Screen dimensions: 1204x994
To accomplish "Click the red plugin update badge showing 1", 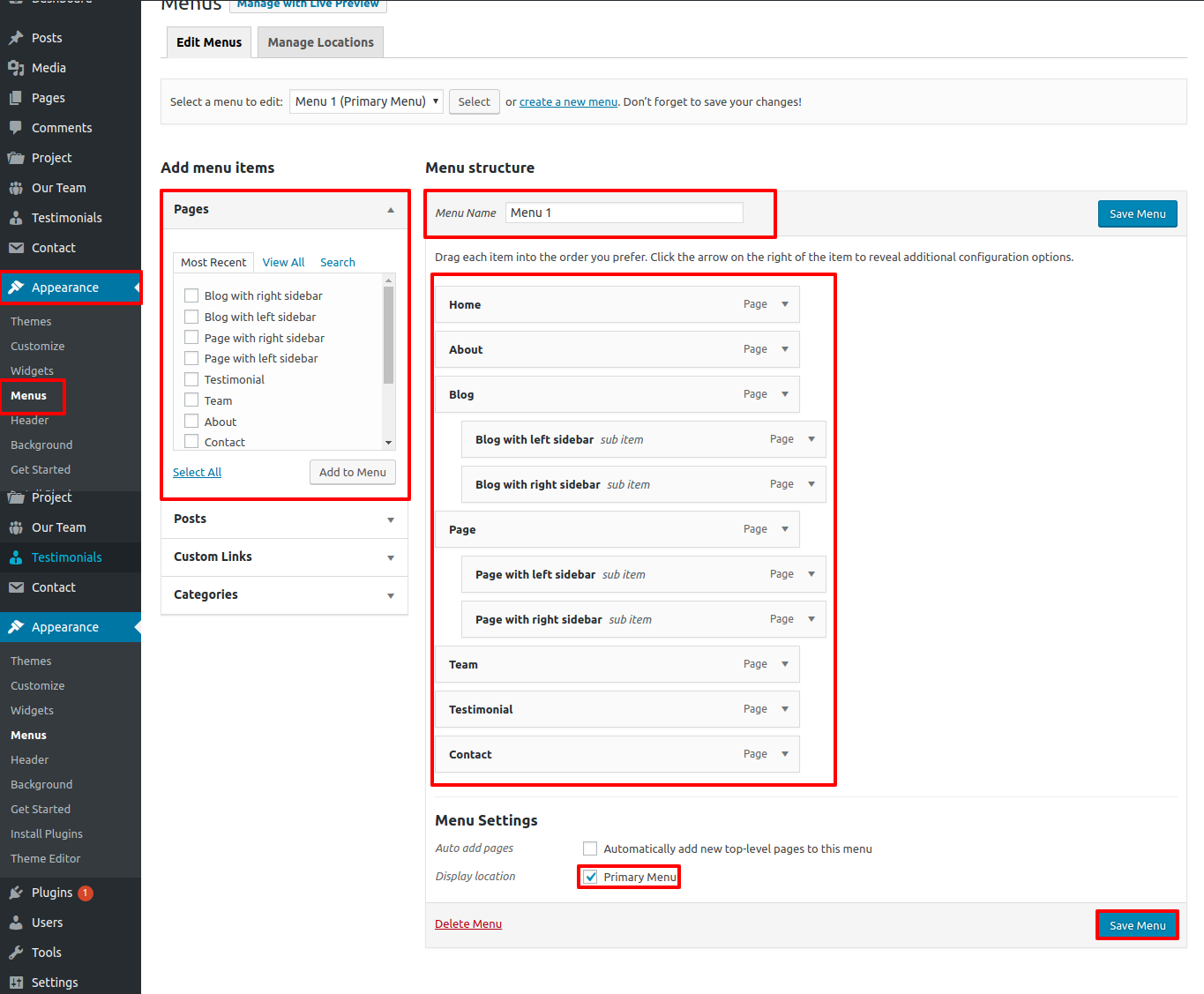I will pos(86,893).
